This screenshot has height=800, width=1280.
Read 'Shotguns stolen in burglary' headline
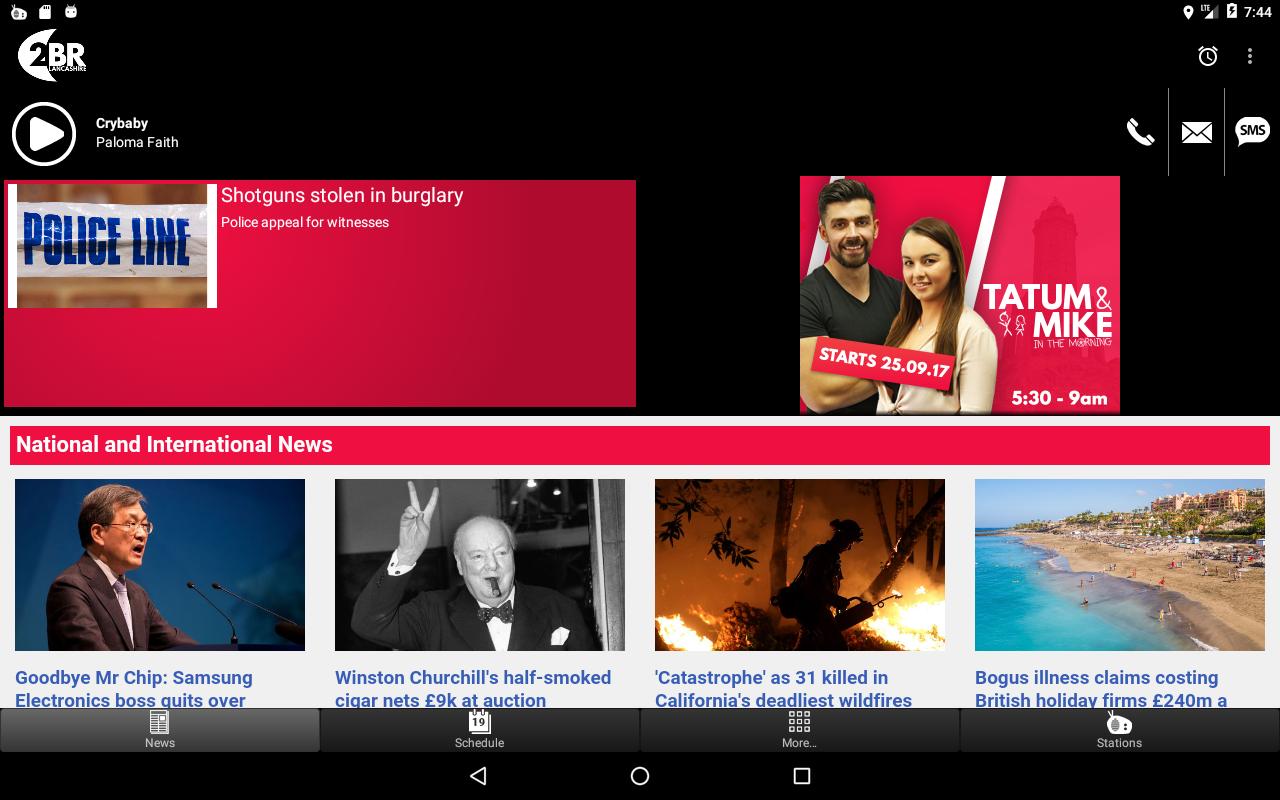tap(342, 195)
